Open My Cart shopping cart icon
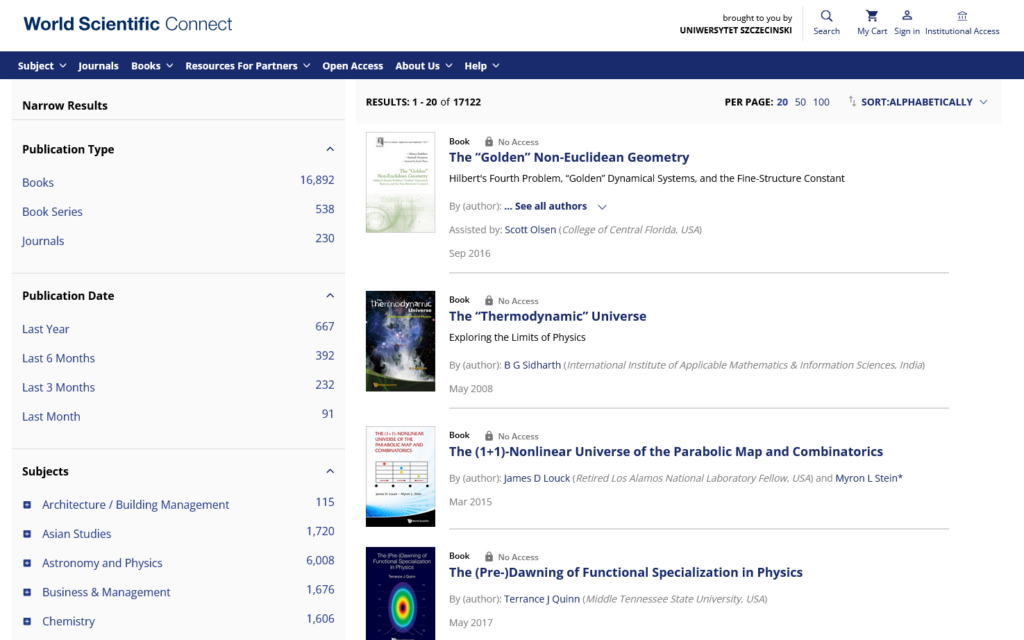Screen dimensions: 1024x640 pyautogui.click(x=871, y=16)
